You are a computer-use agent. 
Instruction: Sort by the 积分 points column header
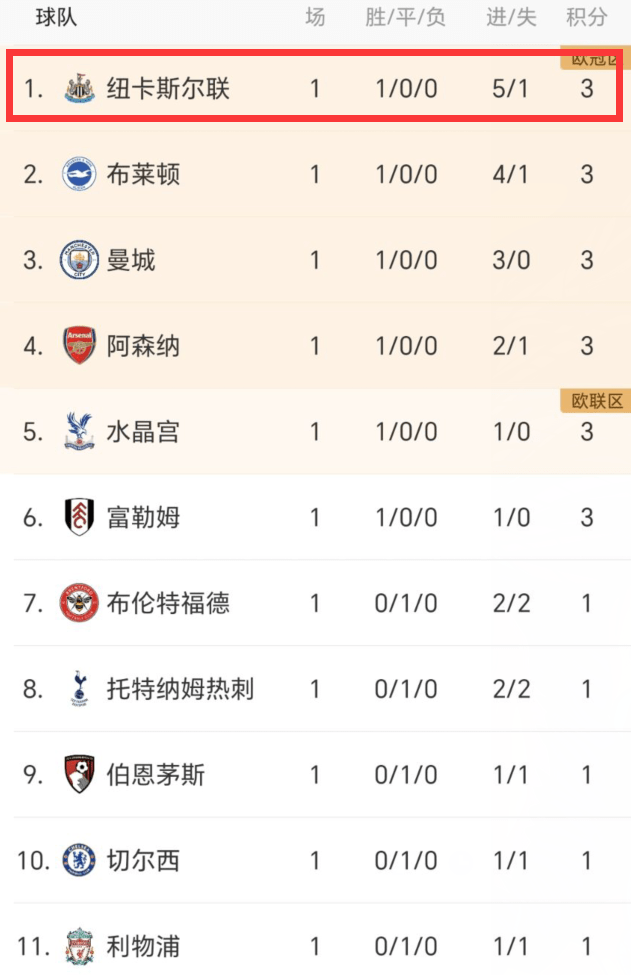[586, 17]
